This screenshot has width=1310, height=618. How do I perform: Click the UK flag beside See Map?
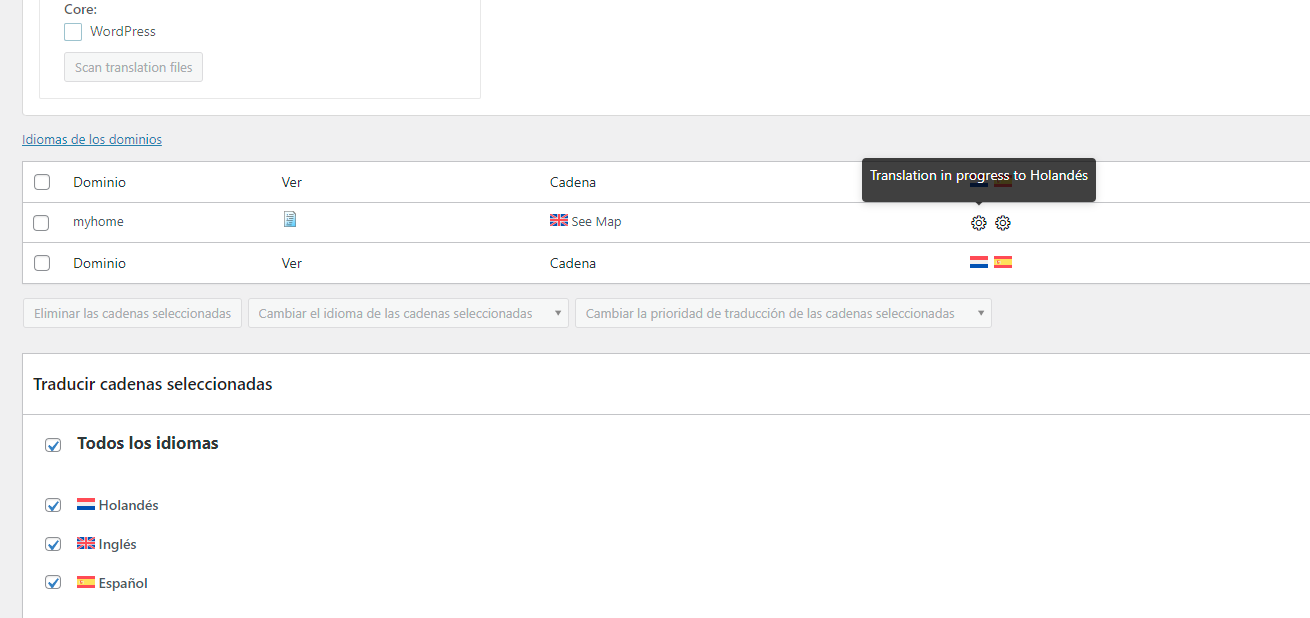coord(559,220)
